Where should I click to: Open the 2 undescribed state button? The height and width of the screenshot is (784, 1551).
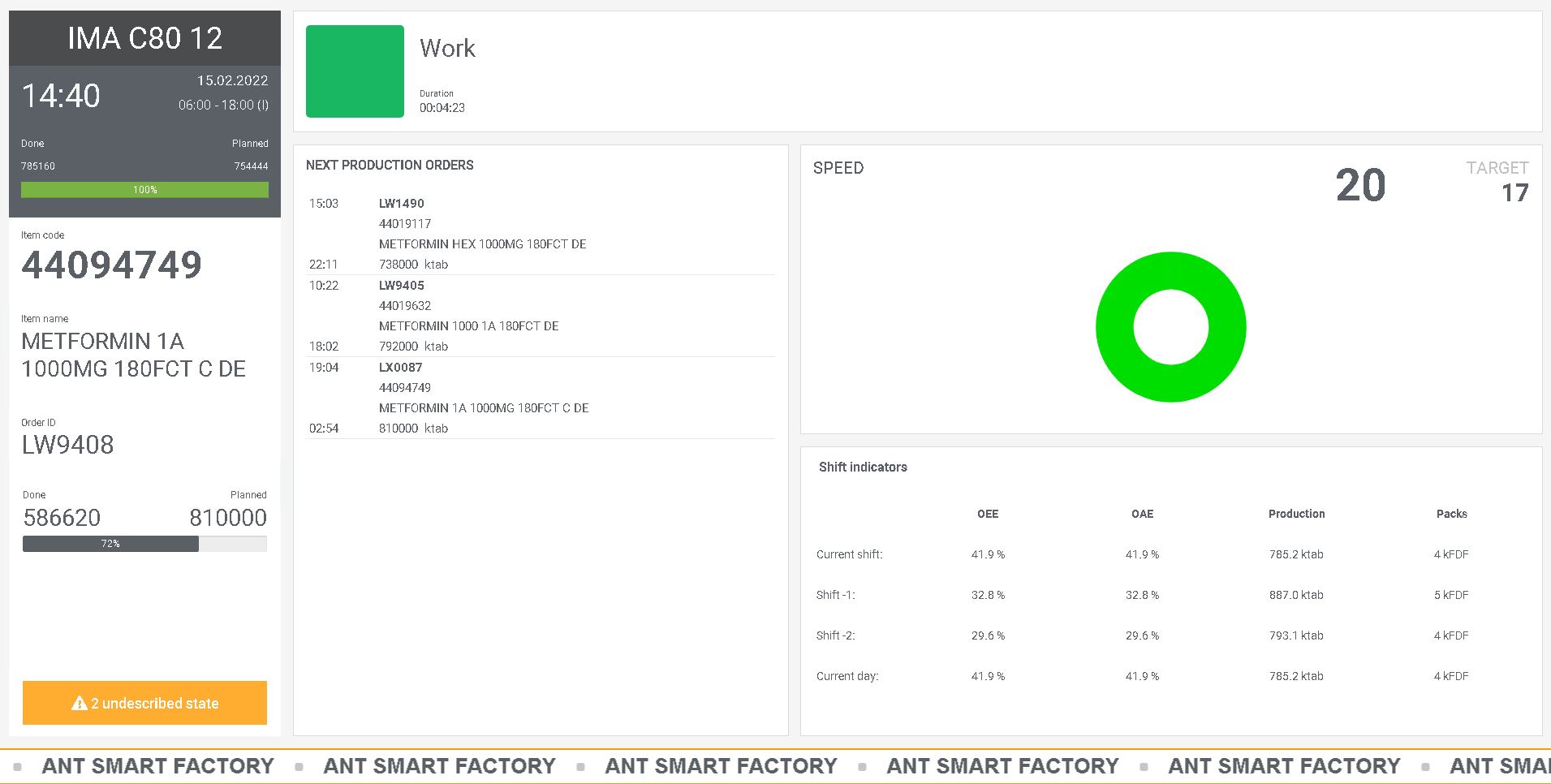[144, 703]
